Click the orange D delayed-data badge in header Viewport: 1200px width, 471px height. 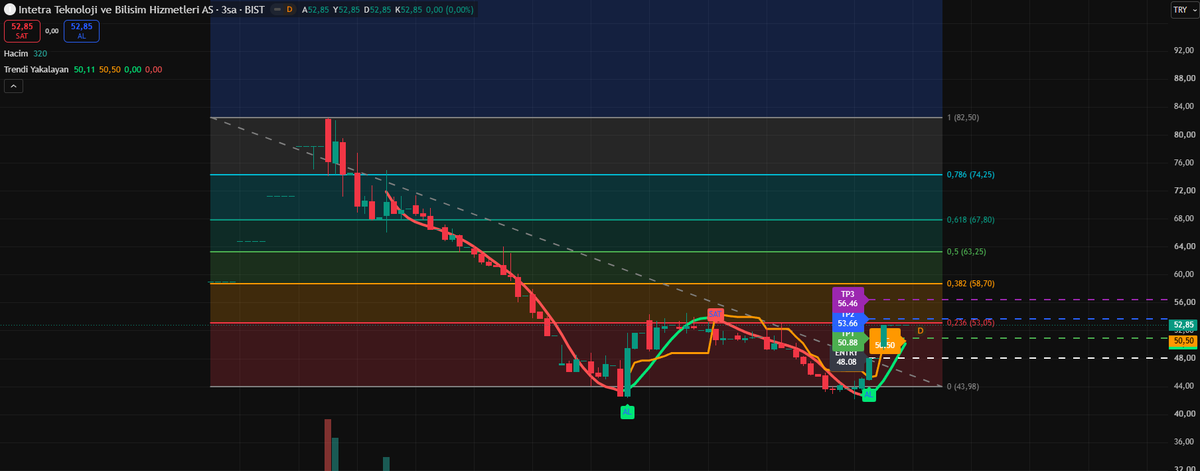[290, 9]
